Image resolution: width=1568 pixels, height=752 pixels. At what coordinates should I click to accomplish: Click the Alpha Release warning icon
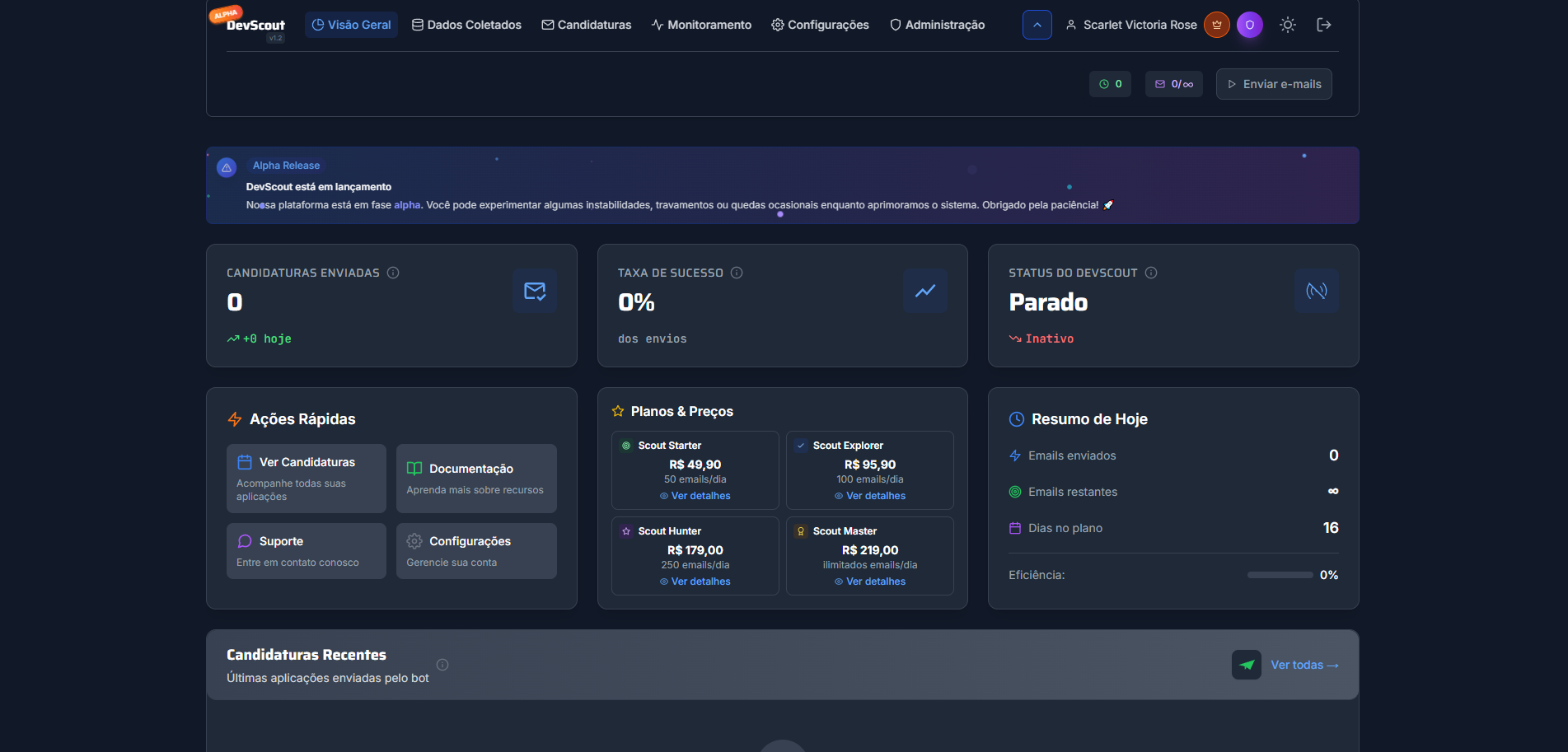(227, 168)
